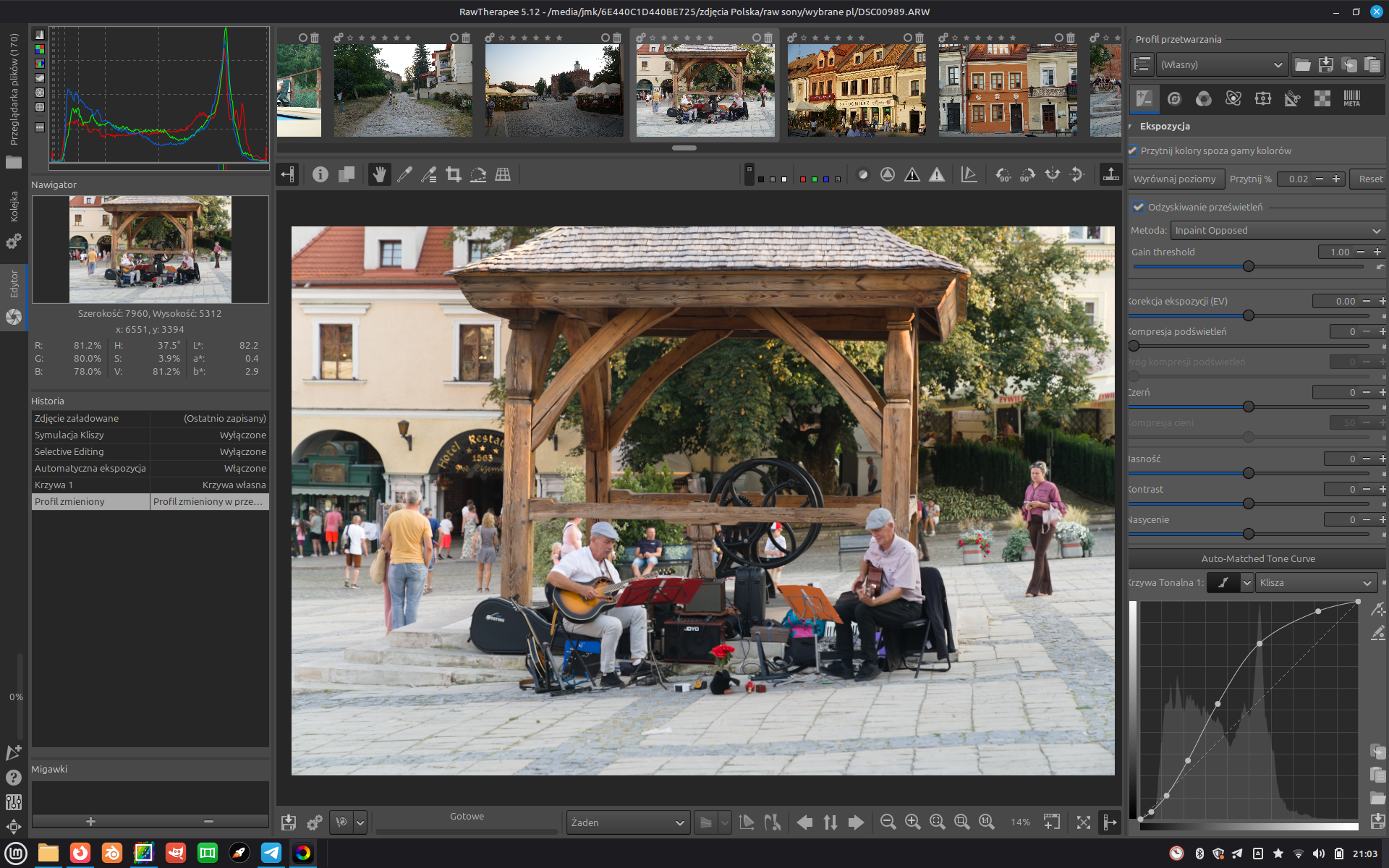Click the save current image icon

[x=289, y=822]
